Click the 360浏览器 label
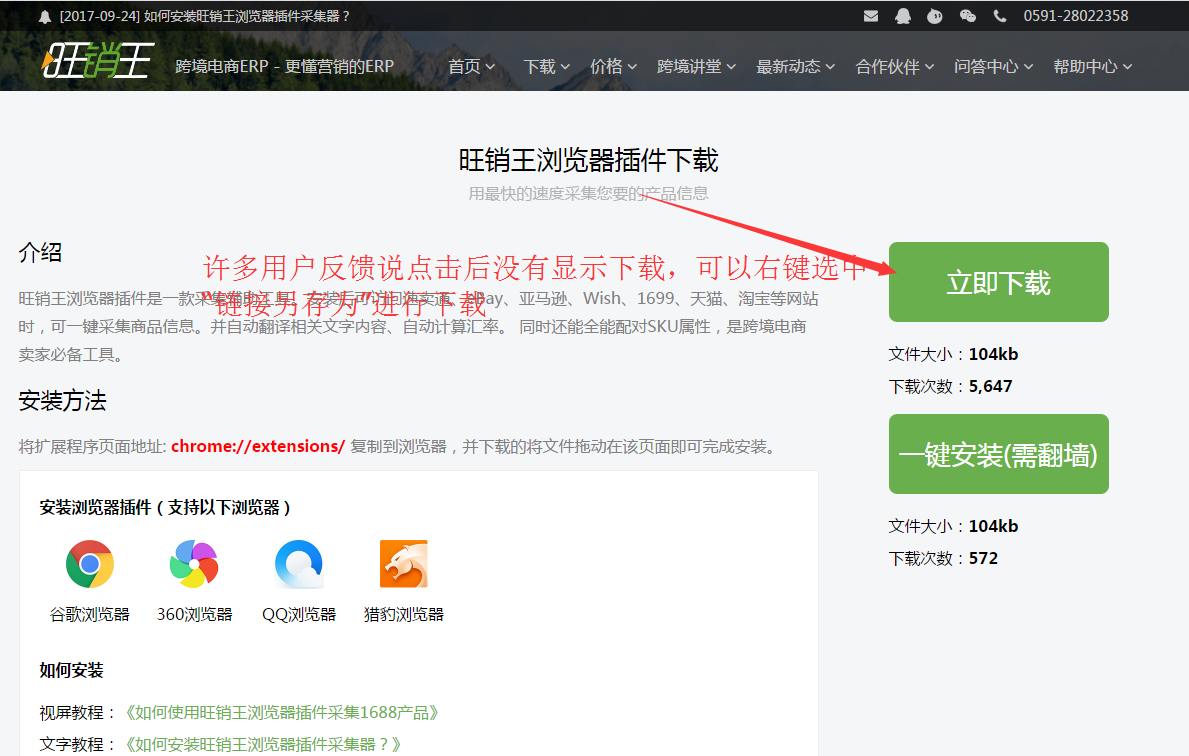 coord(194,614)
